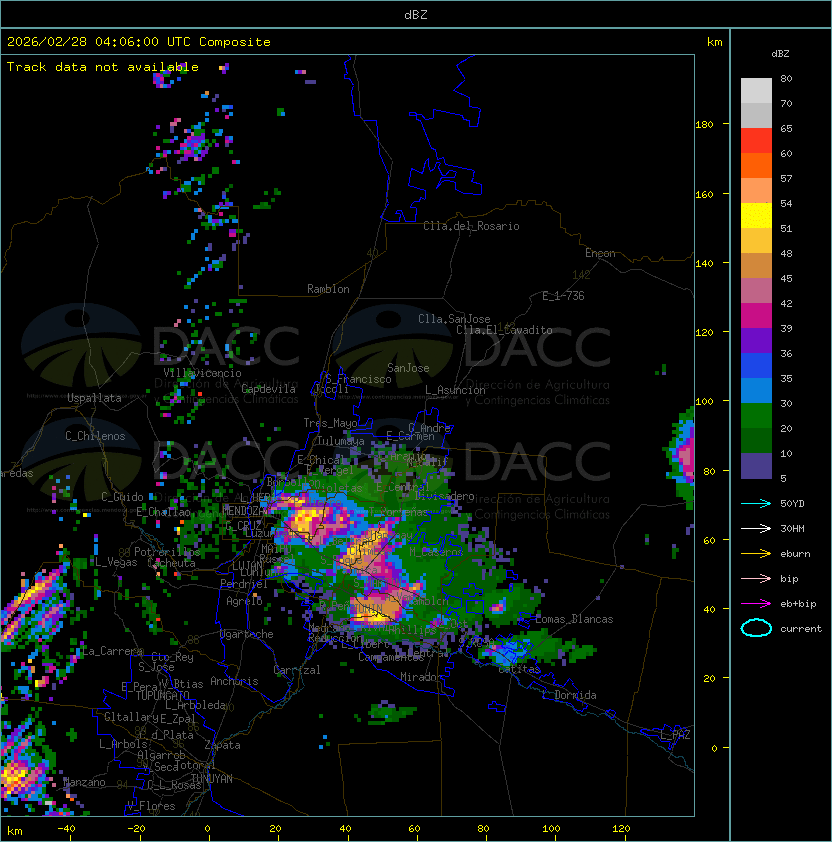The width and height of the screenshot is (832, 842).
Task: Click the Potrerillos map label
Action: (167, 552)
